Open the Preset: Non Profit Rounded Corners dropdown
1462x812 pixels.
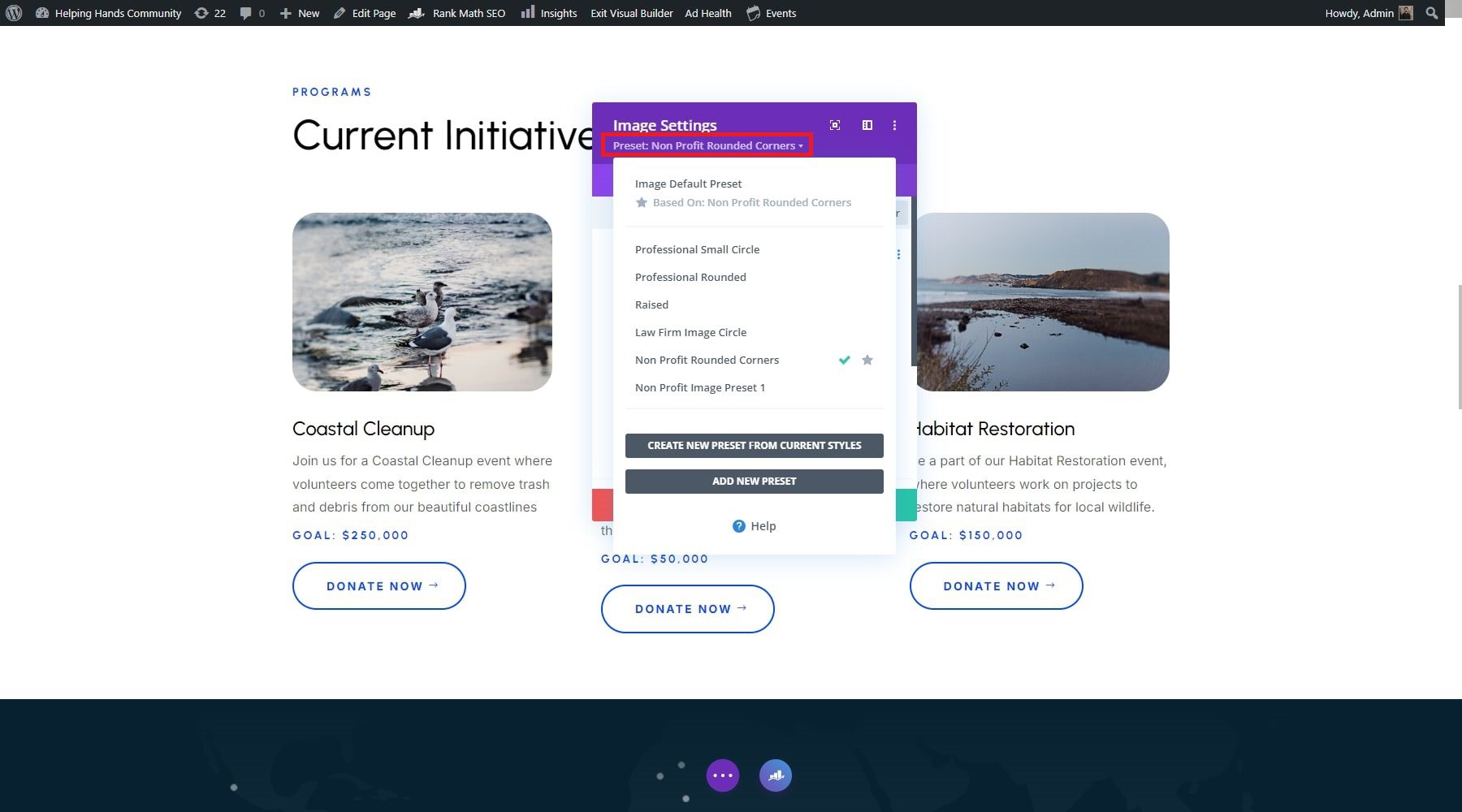point(707,145)
